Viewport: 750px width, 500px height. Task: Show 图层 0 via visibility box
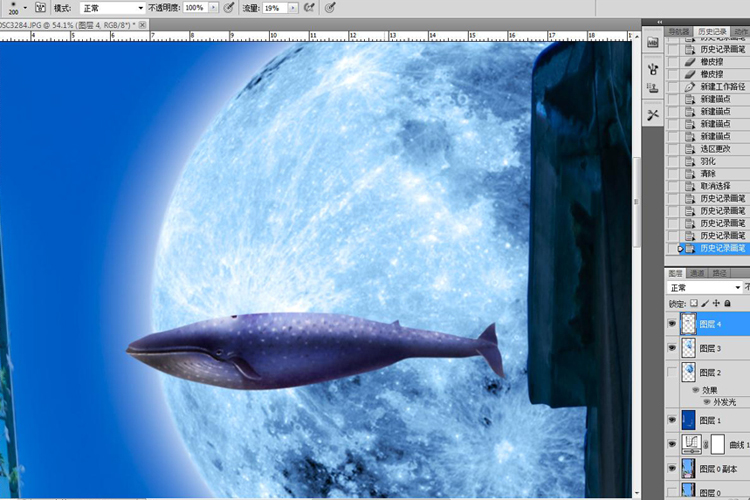coord(672,491)
